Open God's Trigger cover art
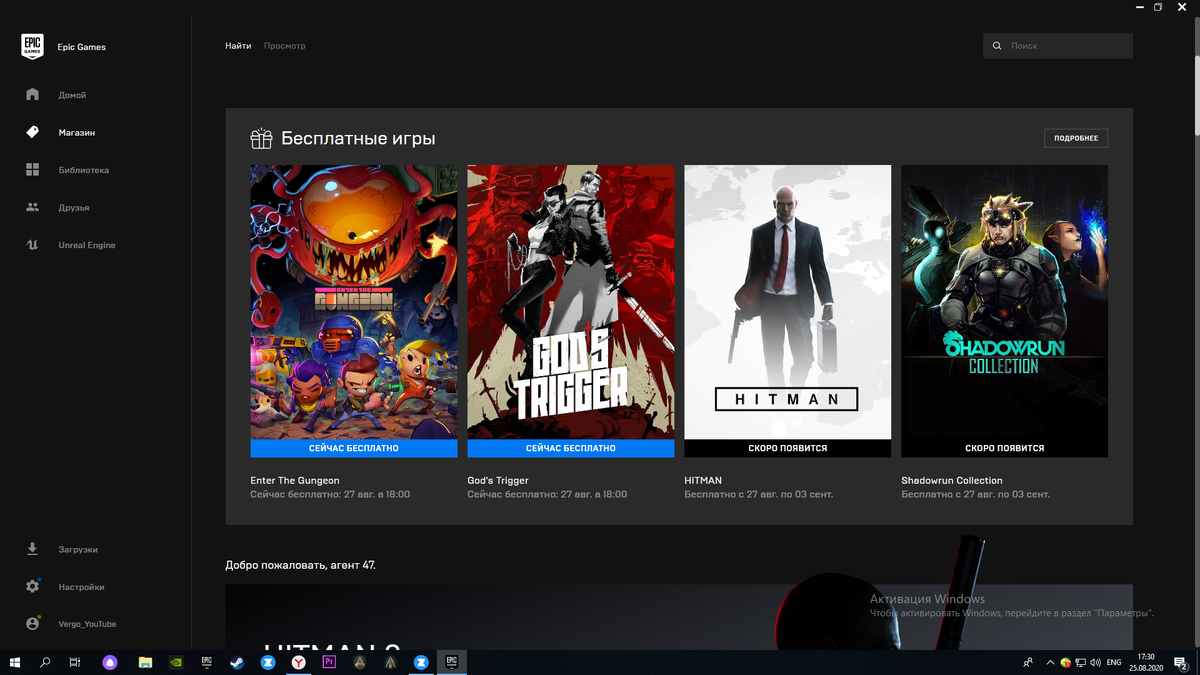The height and width of the screenshot is (675, 1200). point(571,302)
